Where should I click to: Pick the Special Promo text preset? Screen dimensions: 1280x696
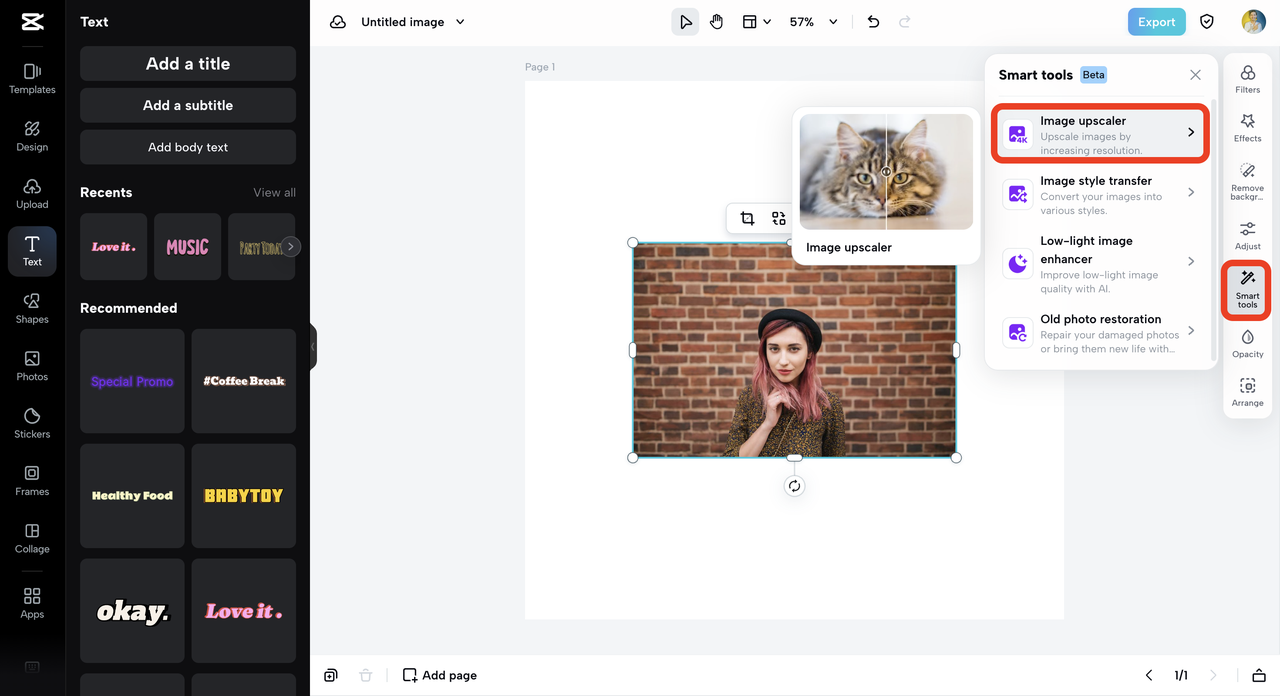point(132,381)
